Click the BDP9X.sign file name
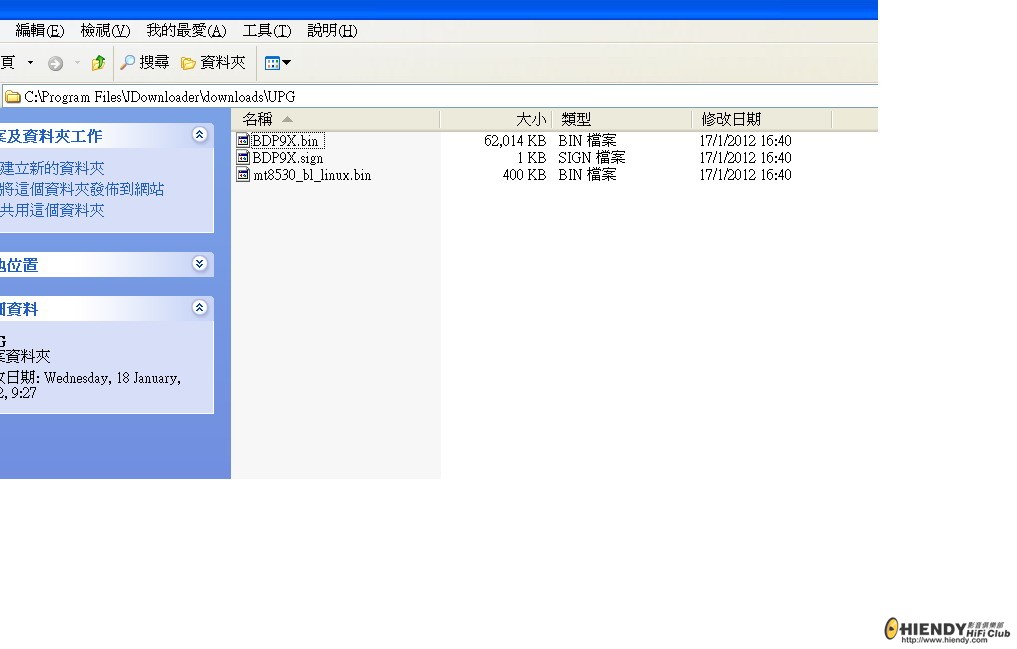 (287, 158)
